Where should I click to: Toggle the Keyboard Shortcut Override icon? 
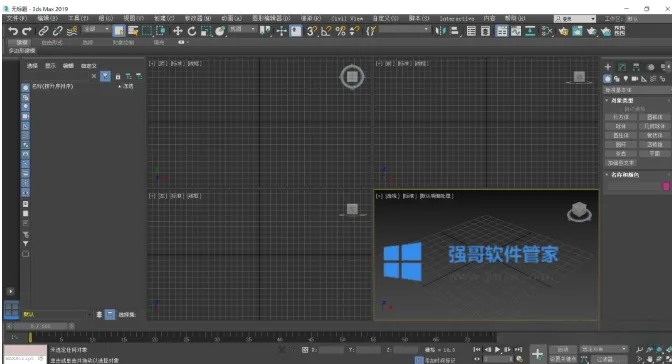click(296, 31)
